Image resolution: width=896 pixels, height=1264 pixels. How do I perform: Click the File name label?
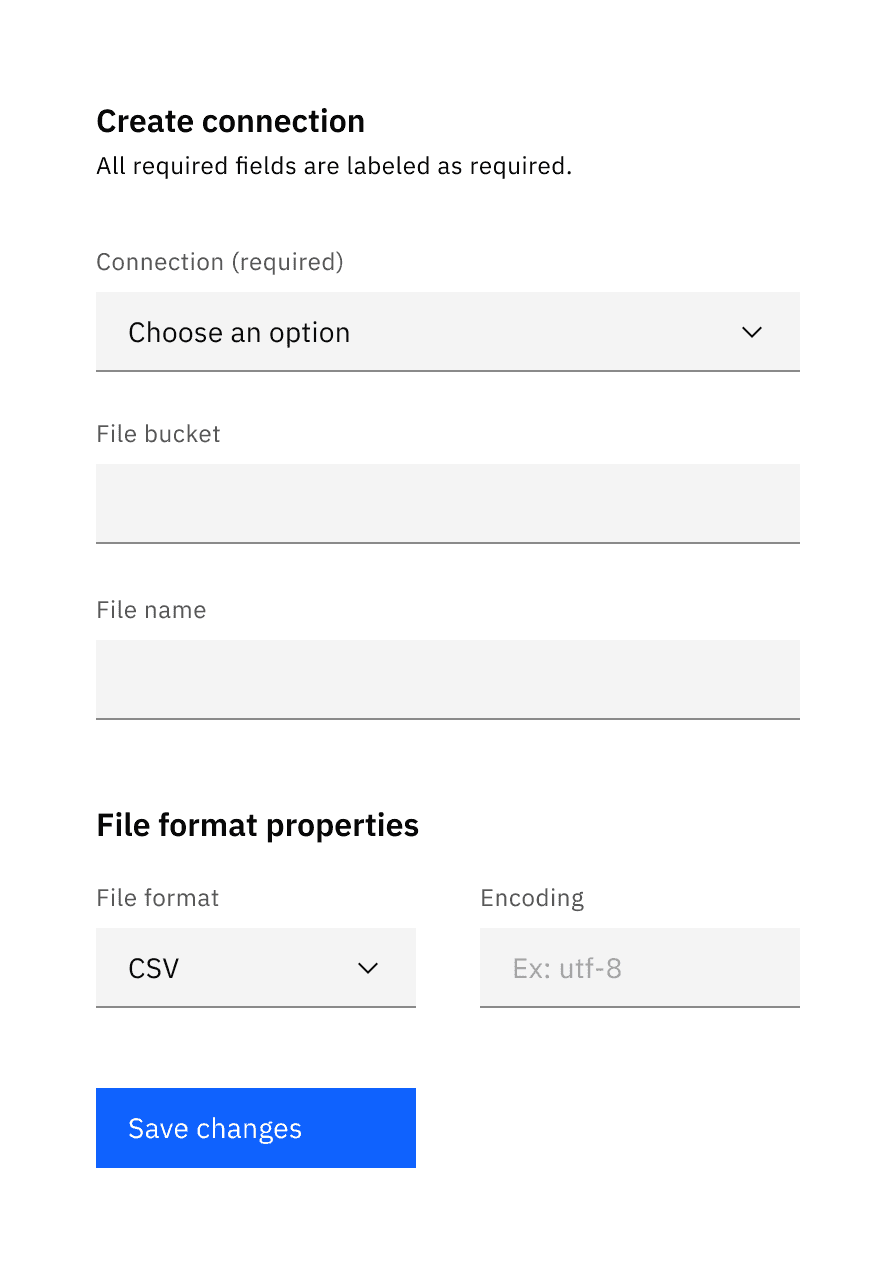pyautogui.click(x=151, y=610)
